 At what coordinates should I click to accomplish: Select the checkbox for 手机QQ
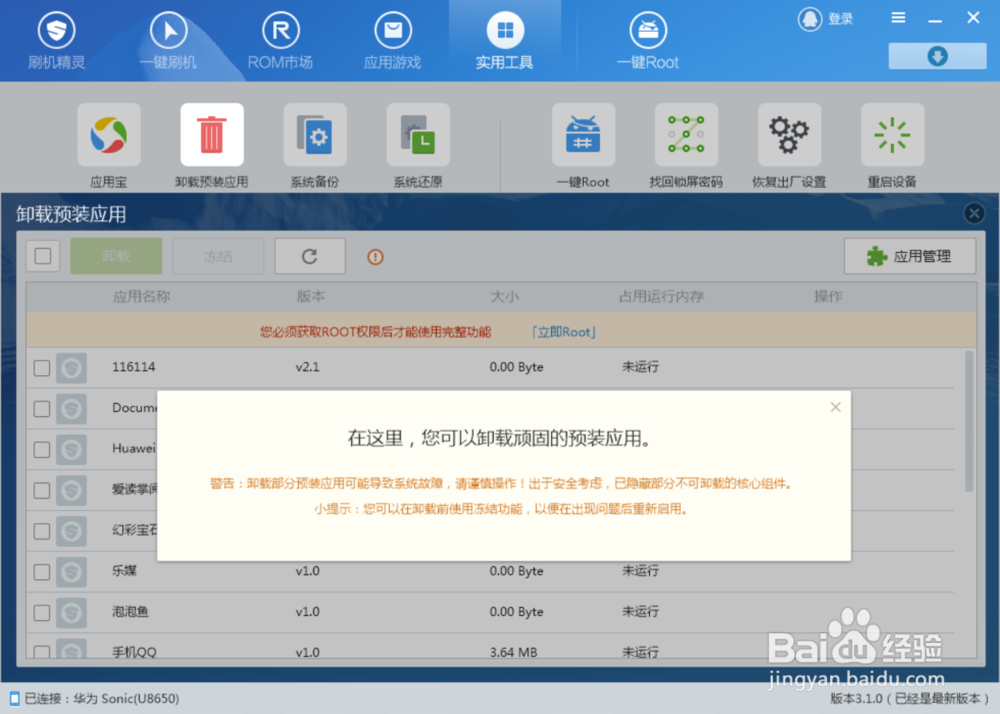click(41, 652)
